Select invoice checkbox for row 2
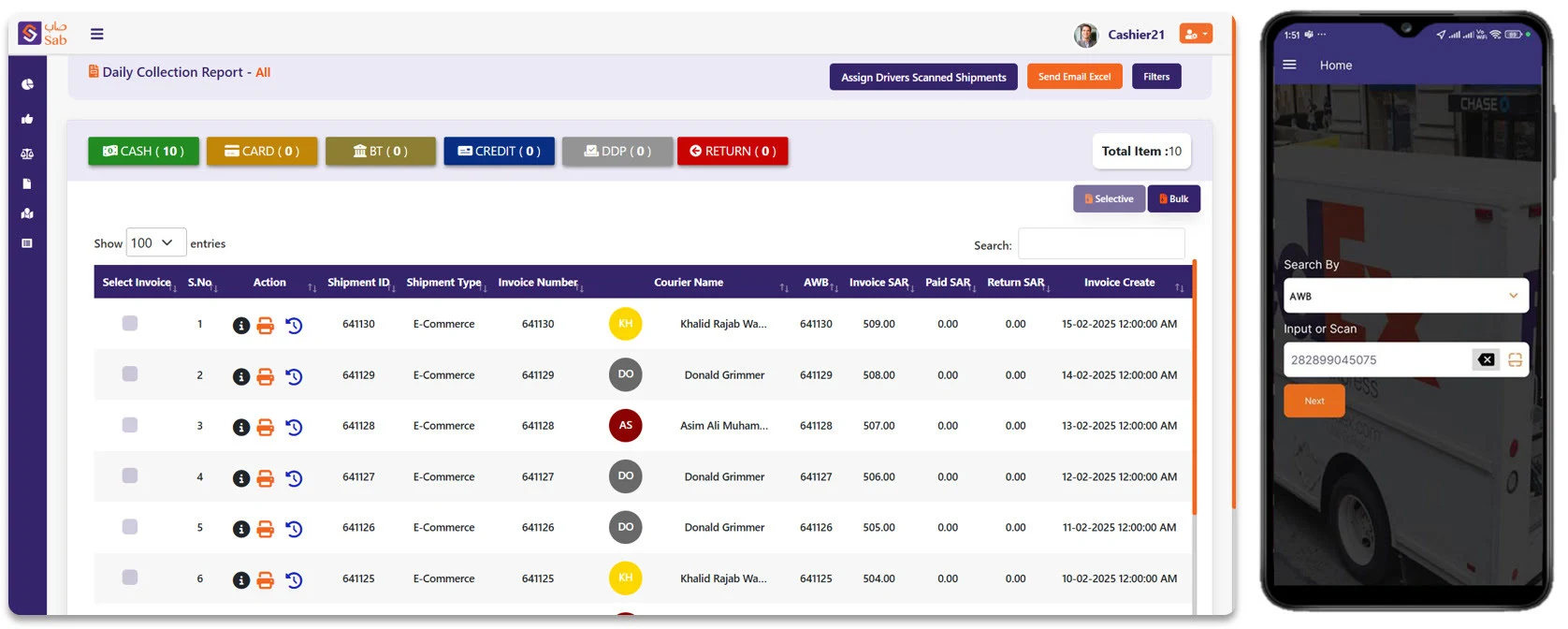The width and height of the screenshot is (1568, 629). [130, 373]
